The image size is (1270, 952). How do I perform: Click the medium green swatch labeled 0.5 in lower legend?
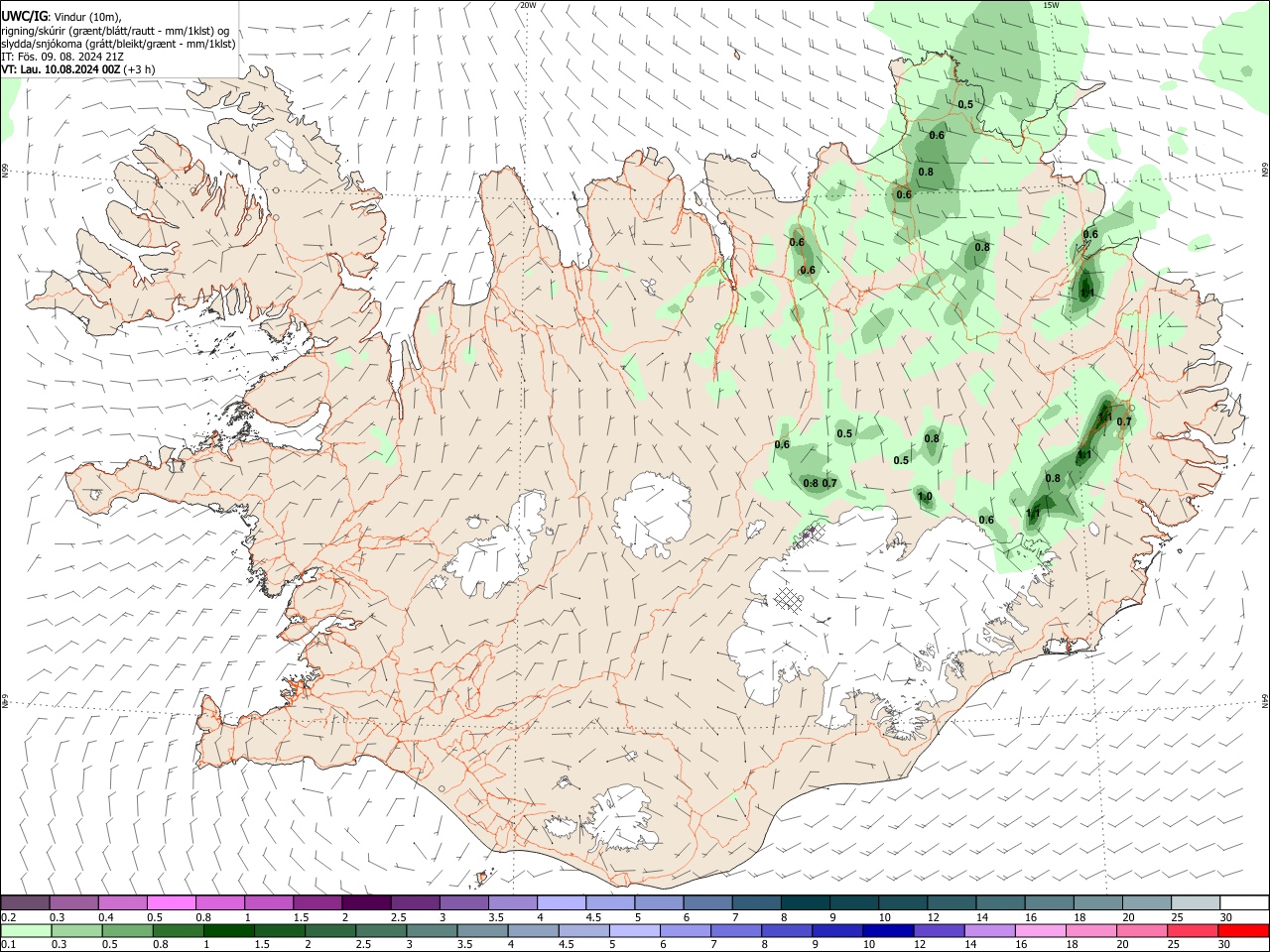tap(127, 931)
